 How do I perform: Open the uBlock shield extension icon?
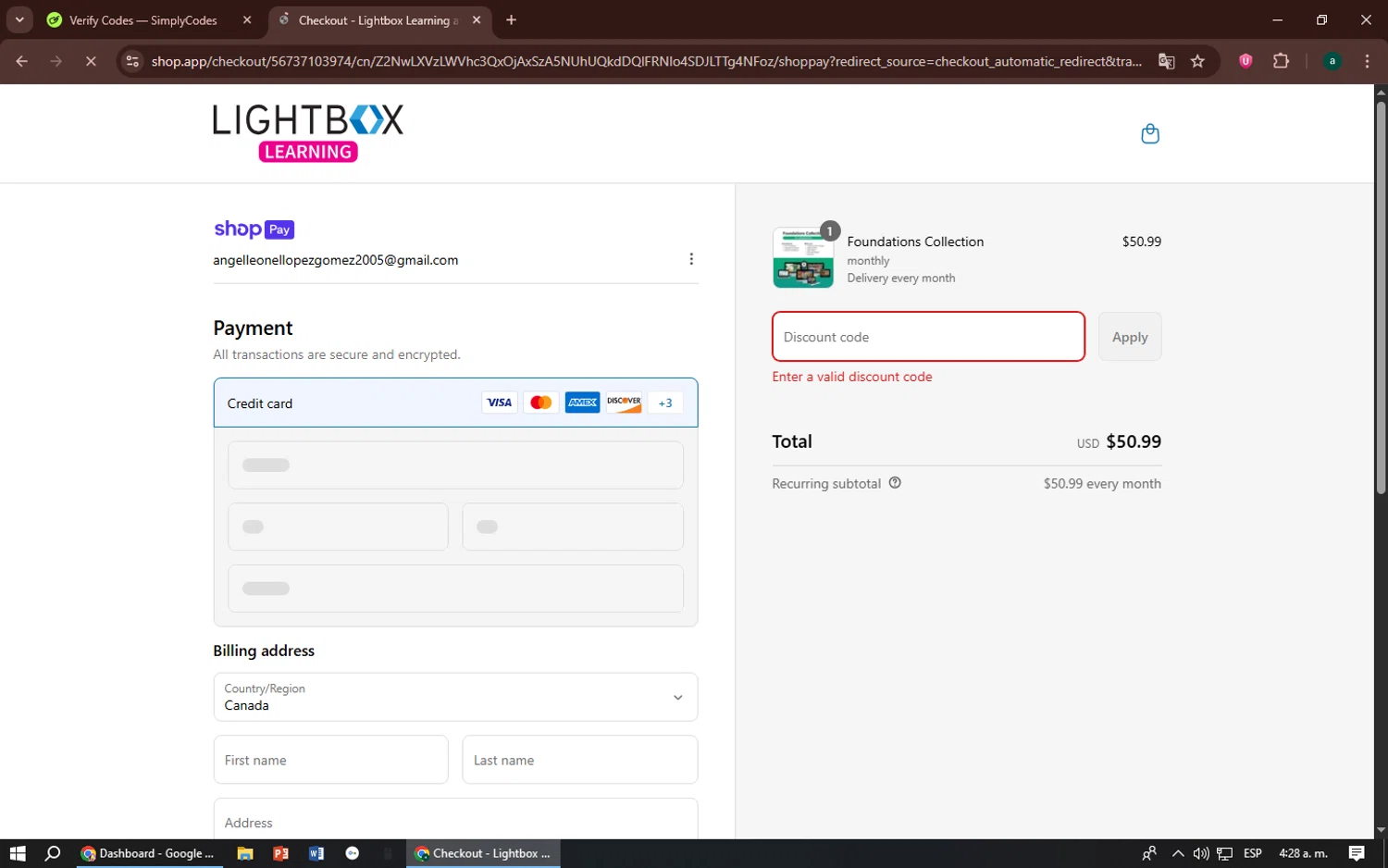pyautogui.click(x=1245, y=61)
